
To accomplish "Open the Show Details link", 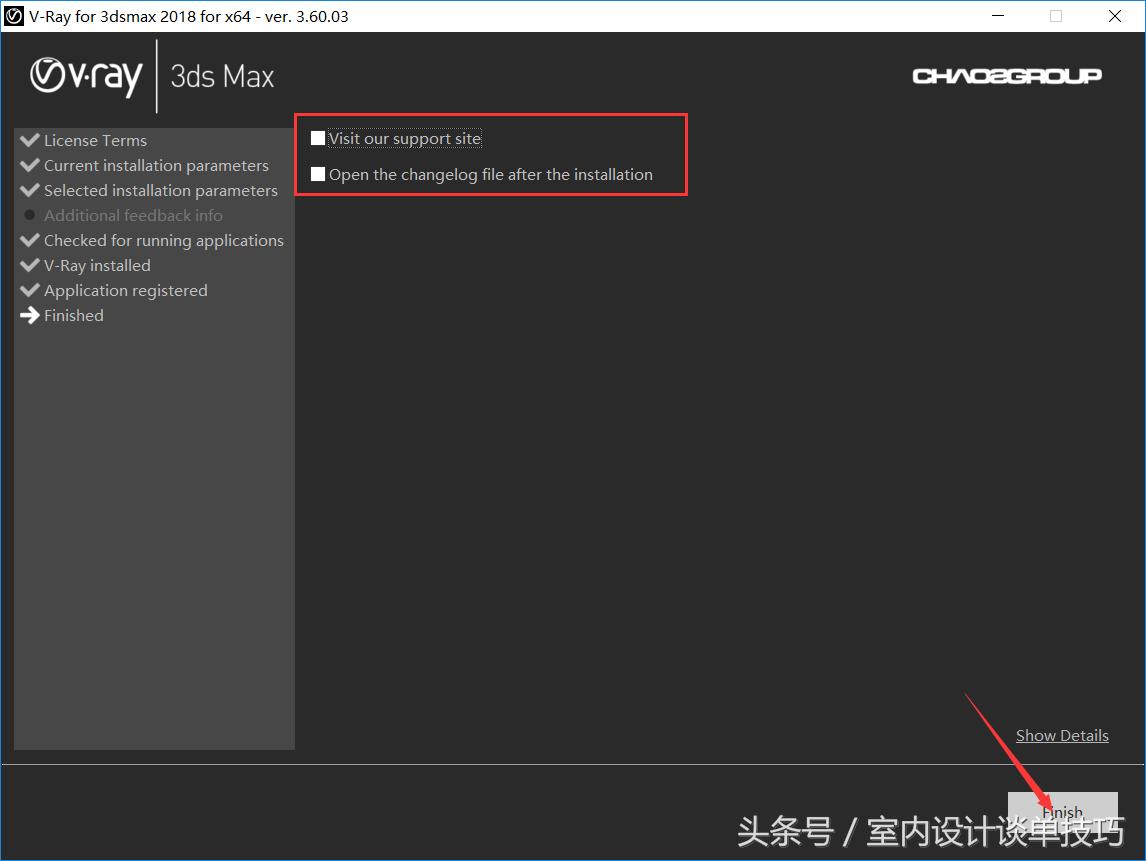I will [1062, 735].
